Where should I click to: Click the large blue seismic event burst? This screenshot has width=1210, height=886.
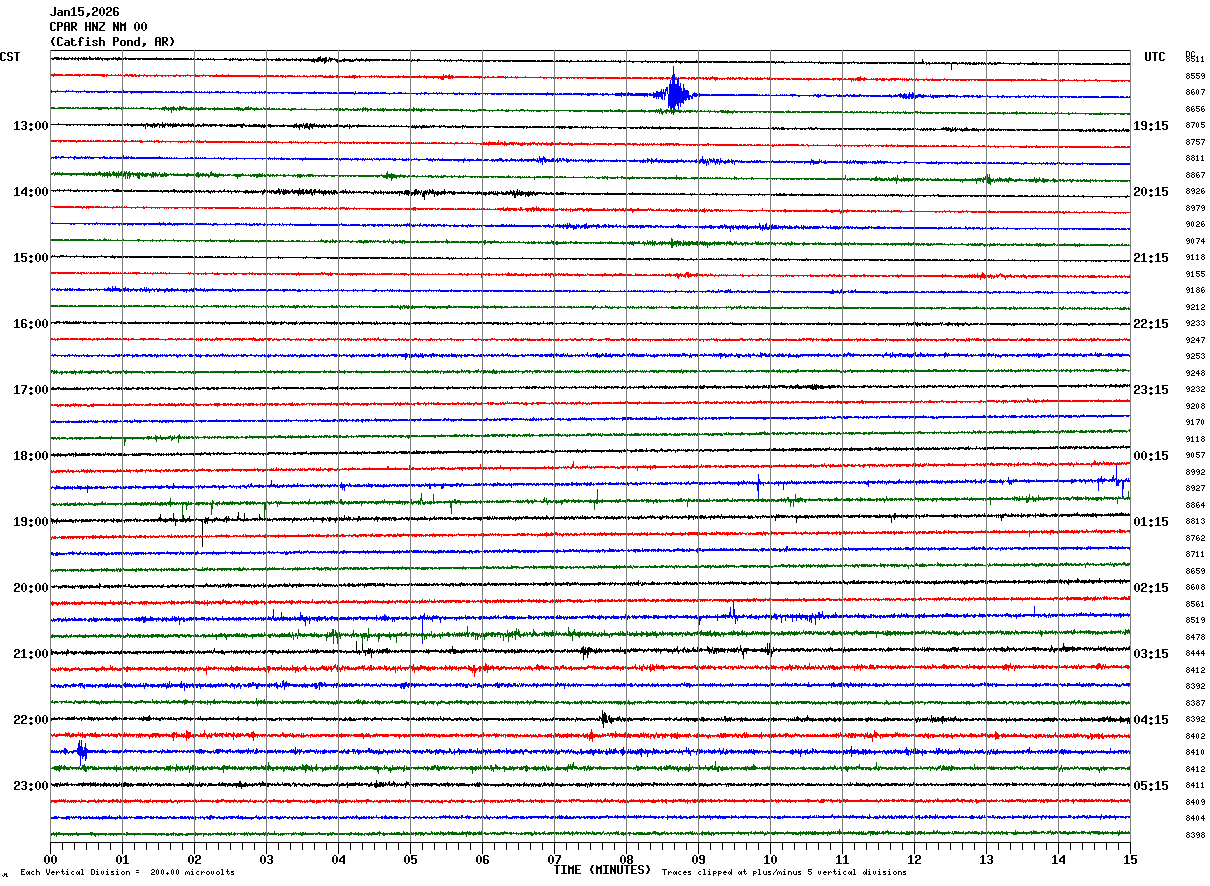pos(677,91)
